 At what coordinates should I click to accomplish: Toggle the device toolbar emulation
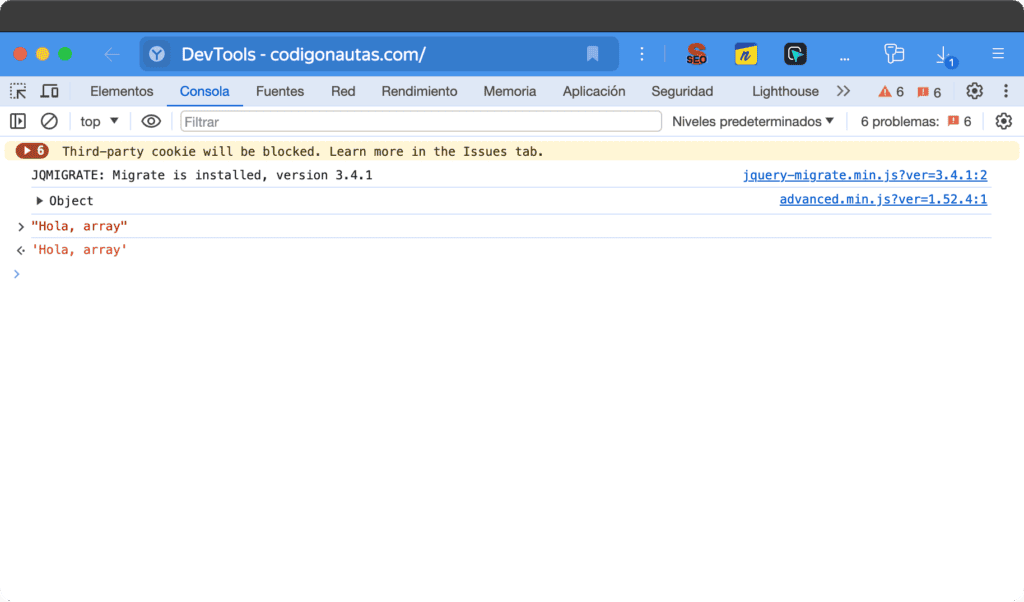tap(47, 91)
